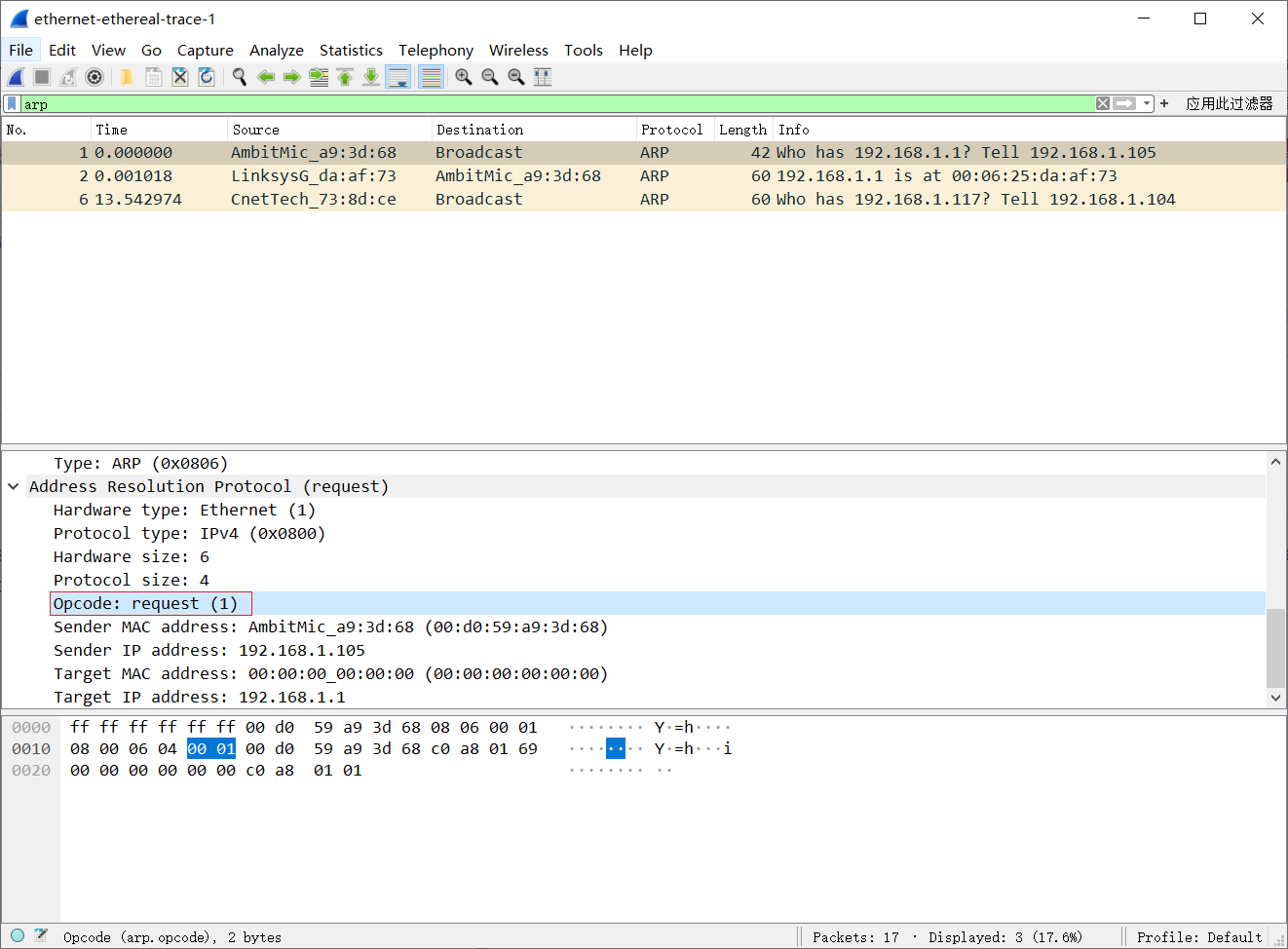Click the 应用此过滤器 filter button
The width and height of the screenshot is (1288, 949).
[x=1230, y=103]
